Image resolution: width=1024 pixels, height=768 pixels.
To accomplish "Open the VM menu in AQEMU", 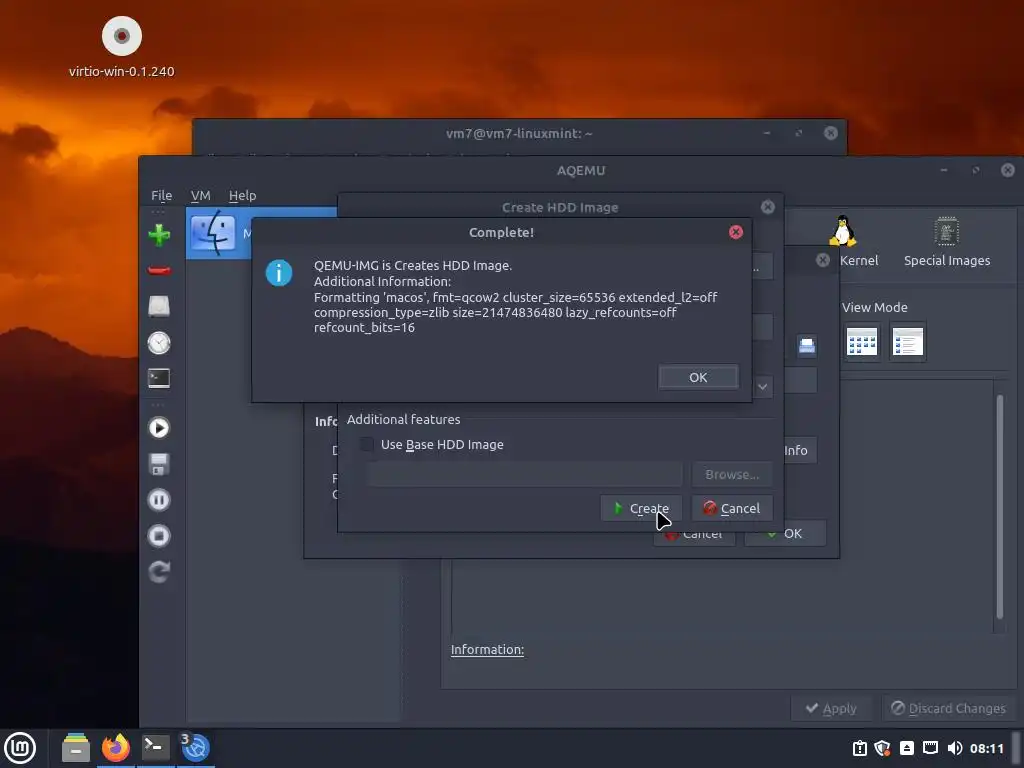I will (200, 195).
